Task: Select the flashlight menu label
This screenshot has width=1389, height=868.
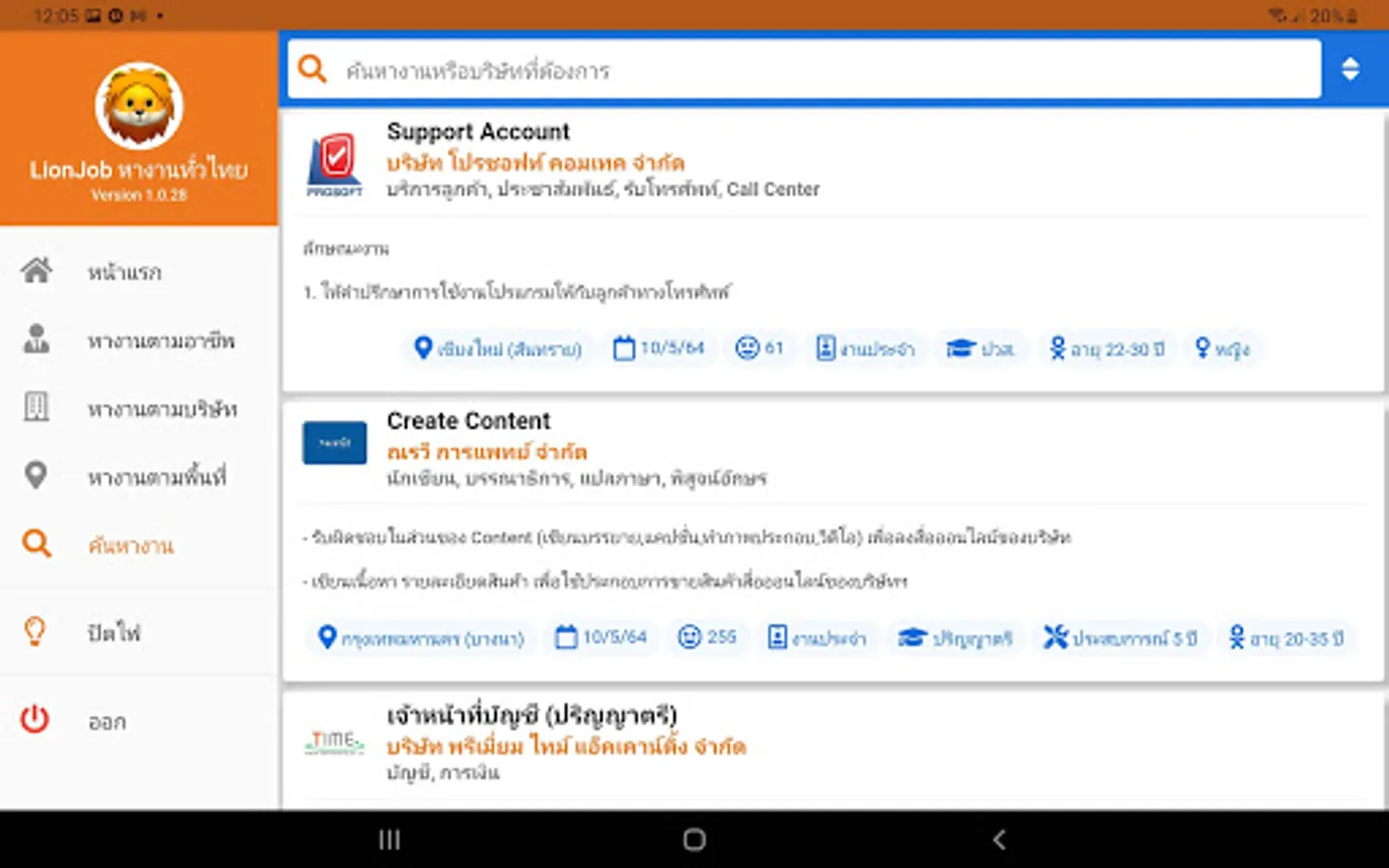Action: pyautogui.click(x=115, y=633)
